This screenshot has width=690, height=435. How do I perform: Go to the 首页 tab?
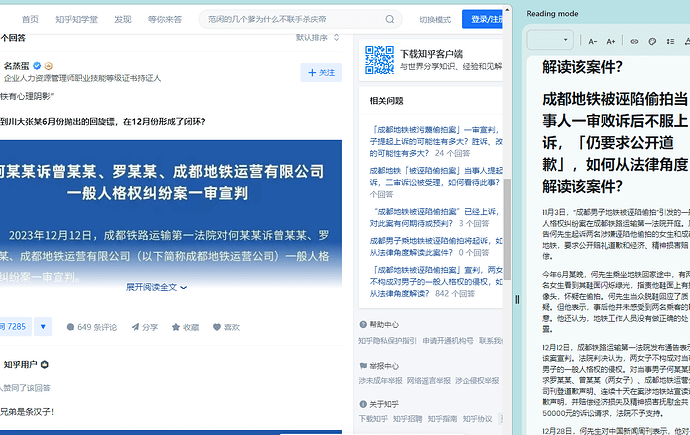click(x=30, y=19)
